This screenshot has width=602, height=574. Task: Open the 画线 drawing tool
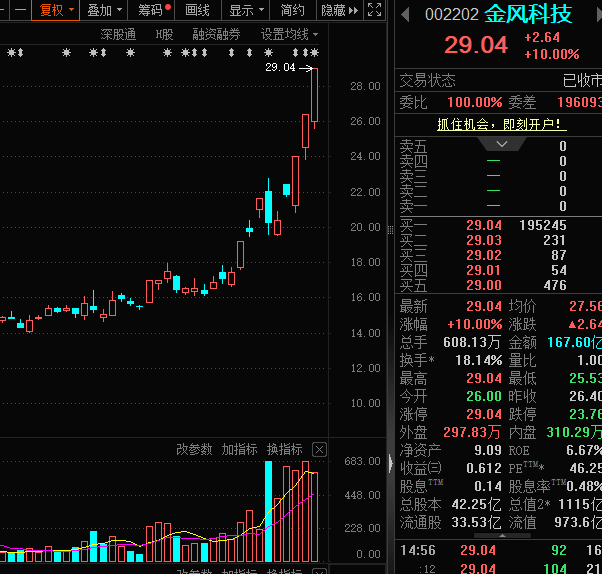pyautogui.click(x=198, y=10)
